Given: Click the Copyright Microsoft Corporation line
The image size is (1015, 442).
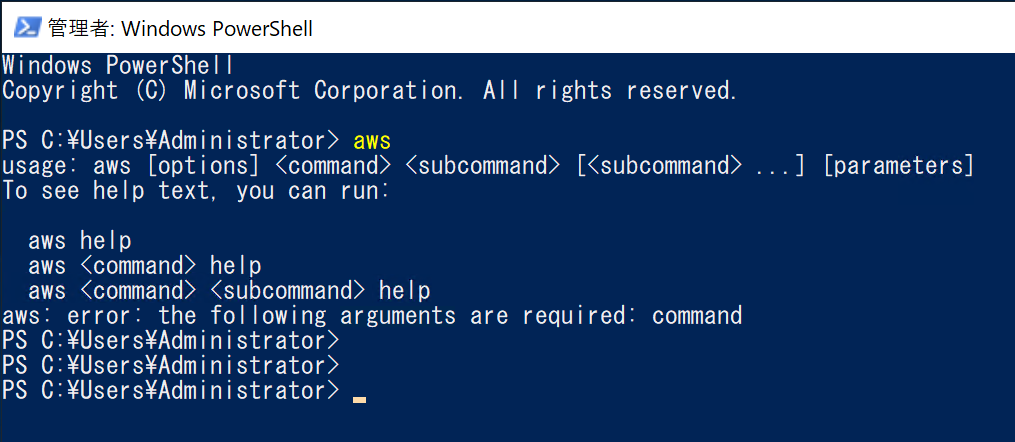Looking at the screenshot, I should coord(370,91).
